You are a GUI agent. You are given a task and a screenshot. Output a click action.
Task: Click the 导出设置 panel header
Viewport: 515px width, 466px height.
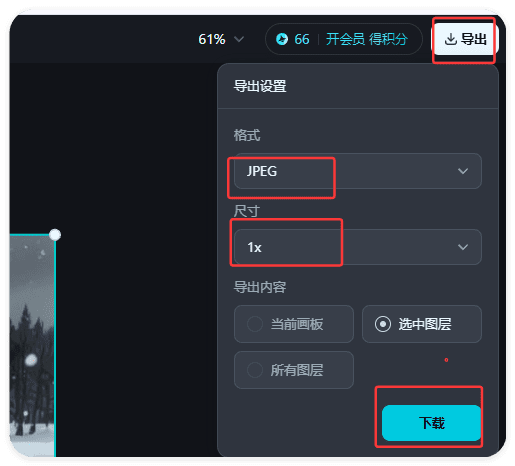click(x=260, y=86)
